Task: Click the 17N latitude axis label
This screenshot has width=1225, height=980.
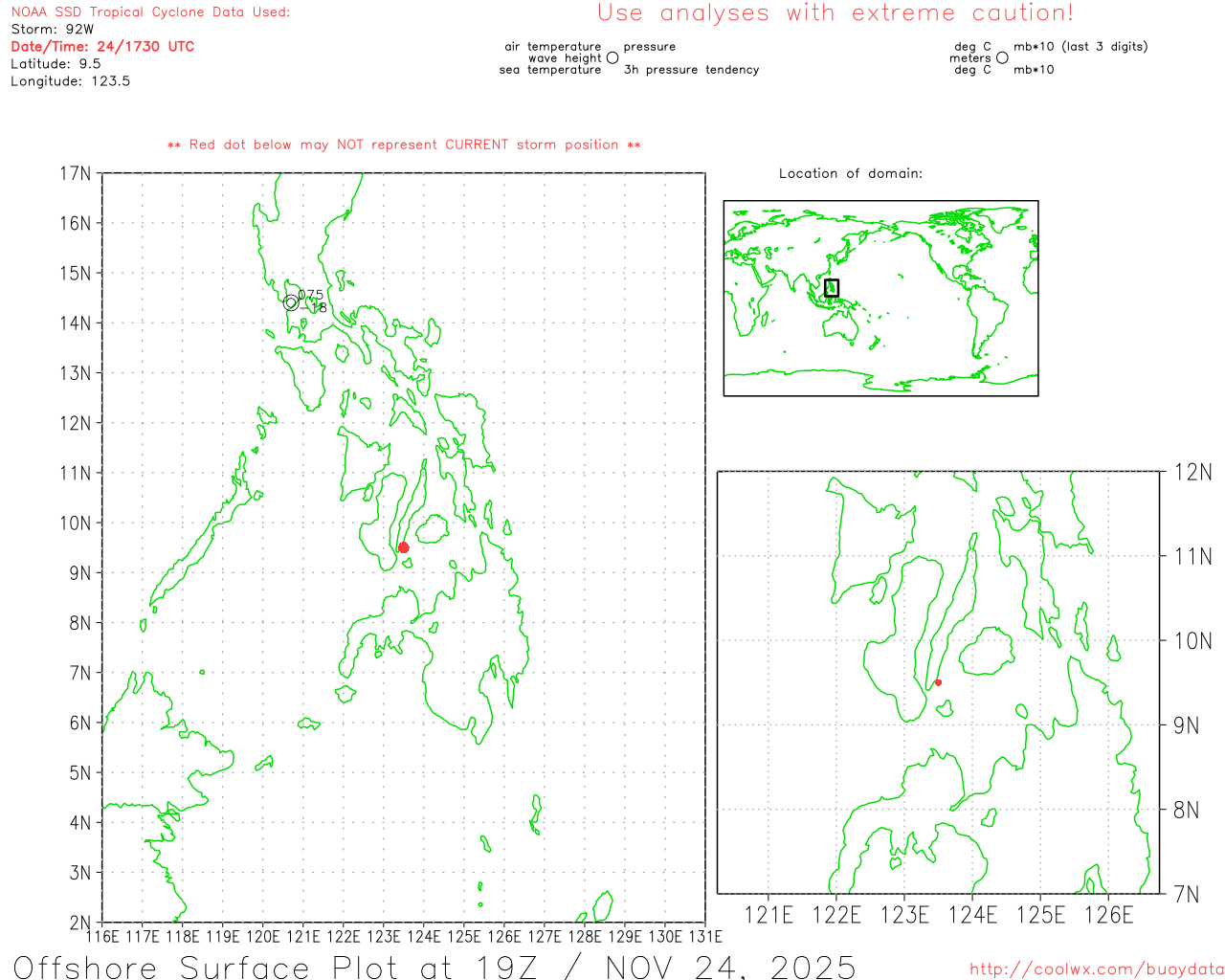Action: [75, 173]
